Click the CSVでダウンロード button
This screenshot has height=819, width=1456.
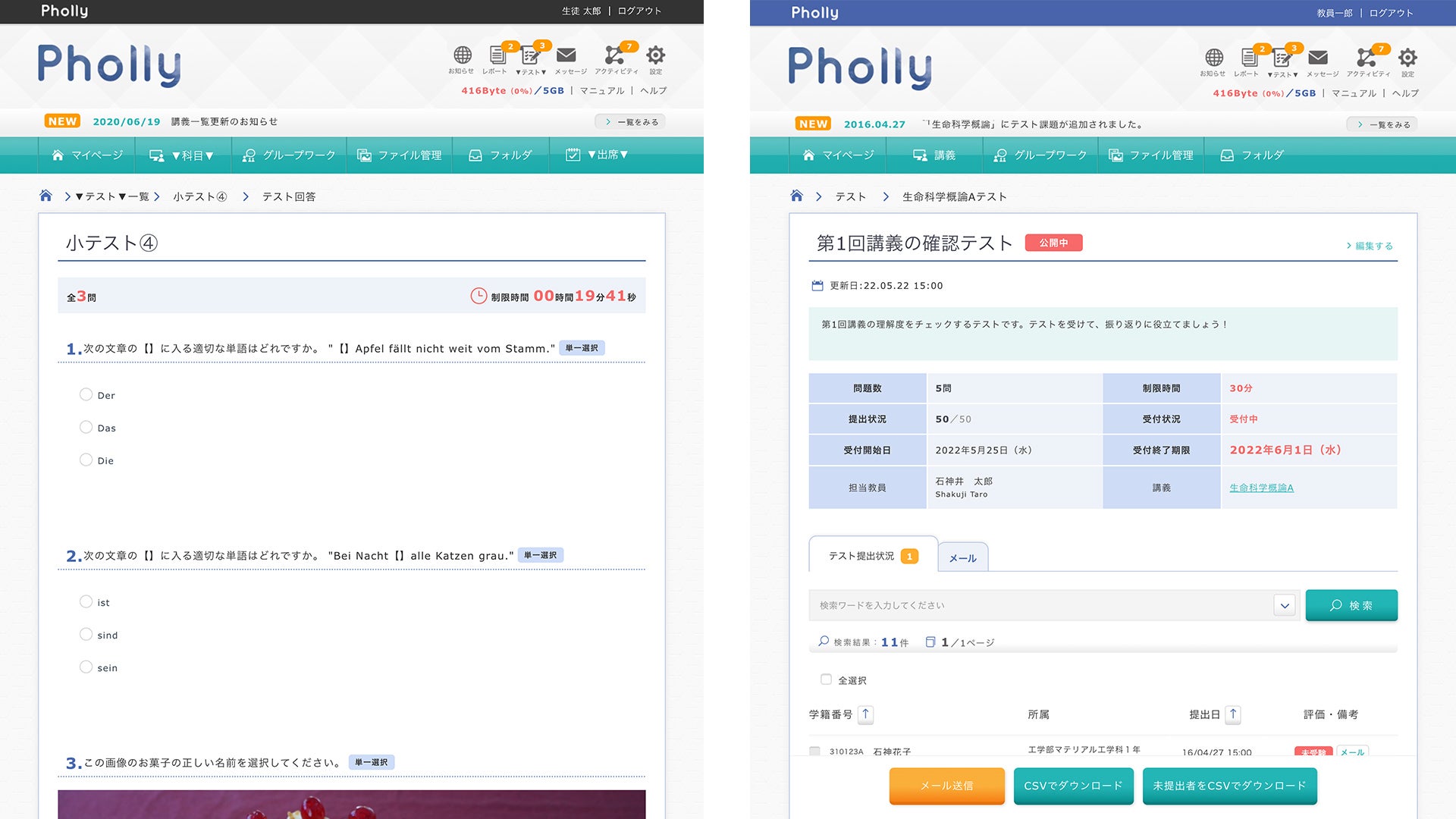[1073, 786]
